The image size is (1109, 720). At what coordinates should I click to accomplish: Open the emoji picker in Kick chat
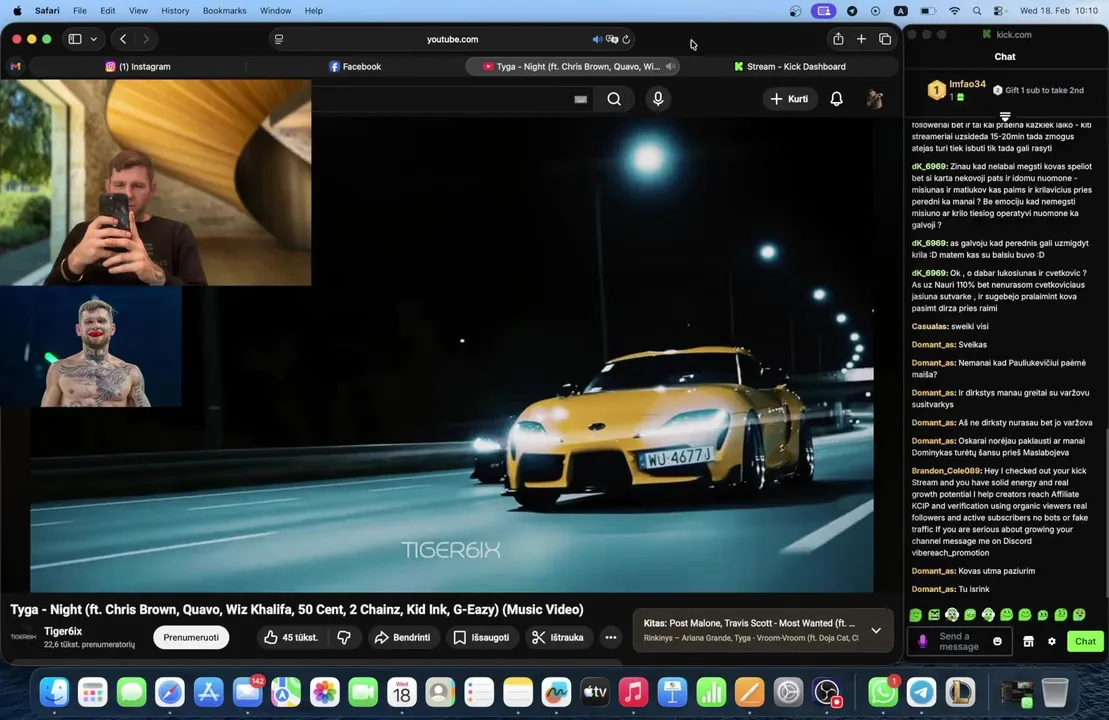click(997, 641)
